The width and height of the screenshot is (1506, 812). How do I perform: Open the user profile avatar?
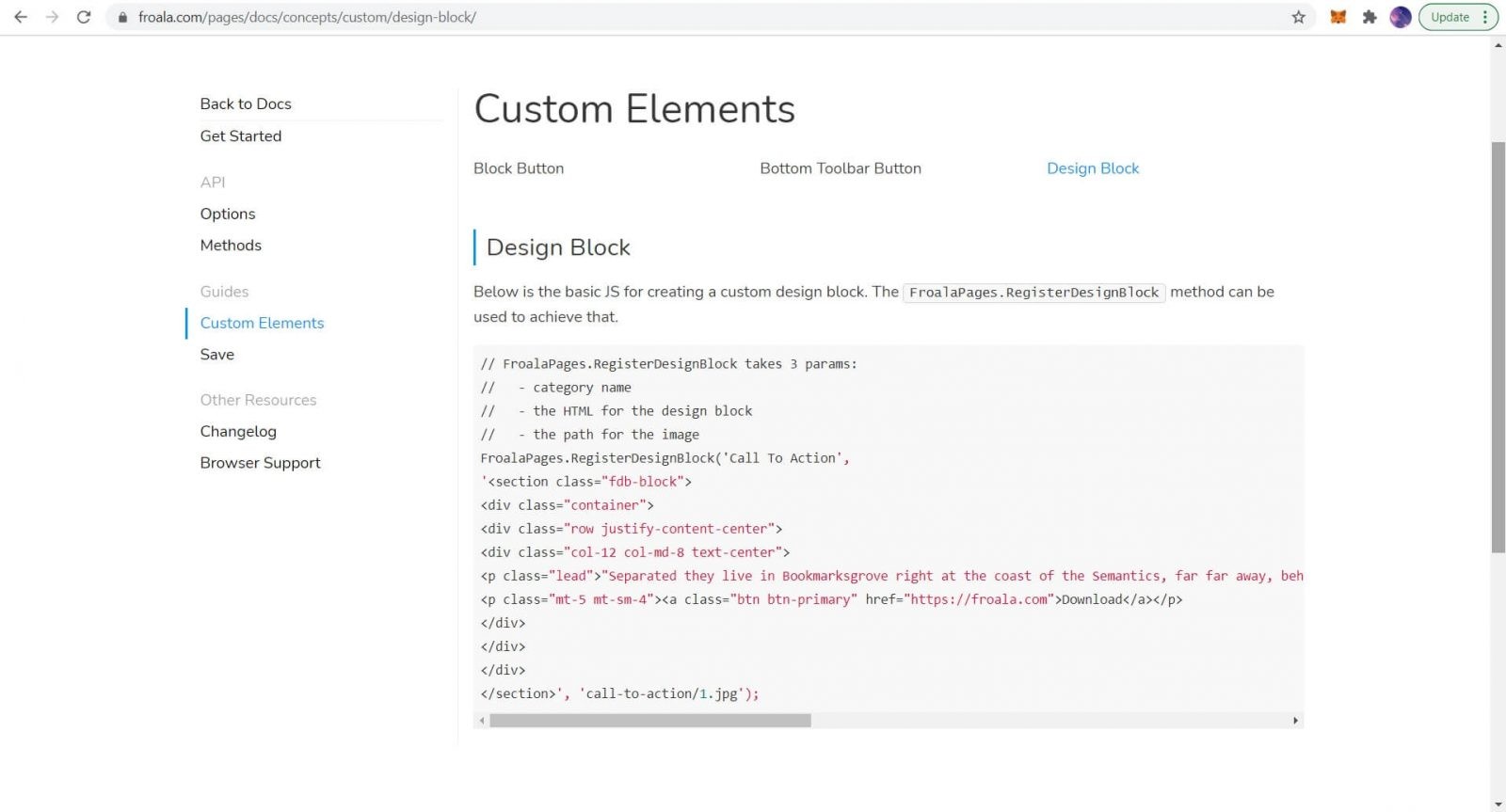click(1401, 17)
